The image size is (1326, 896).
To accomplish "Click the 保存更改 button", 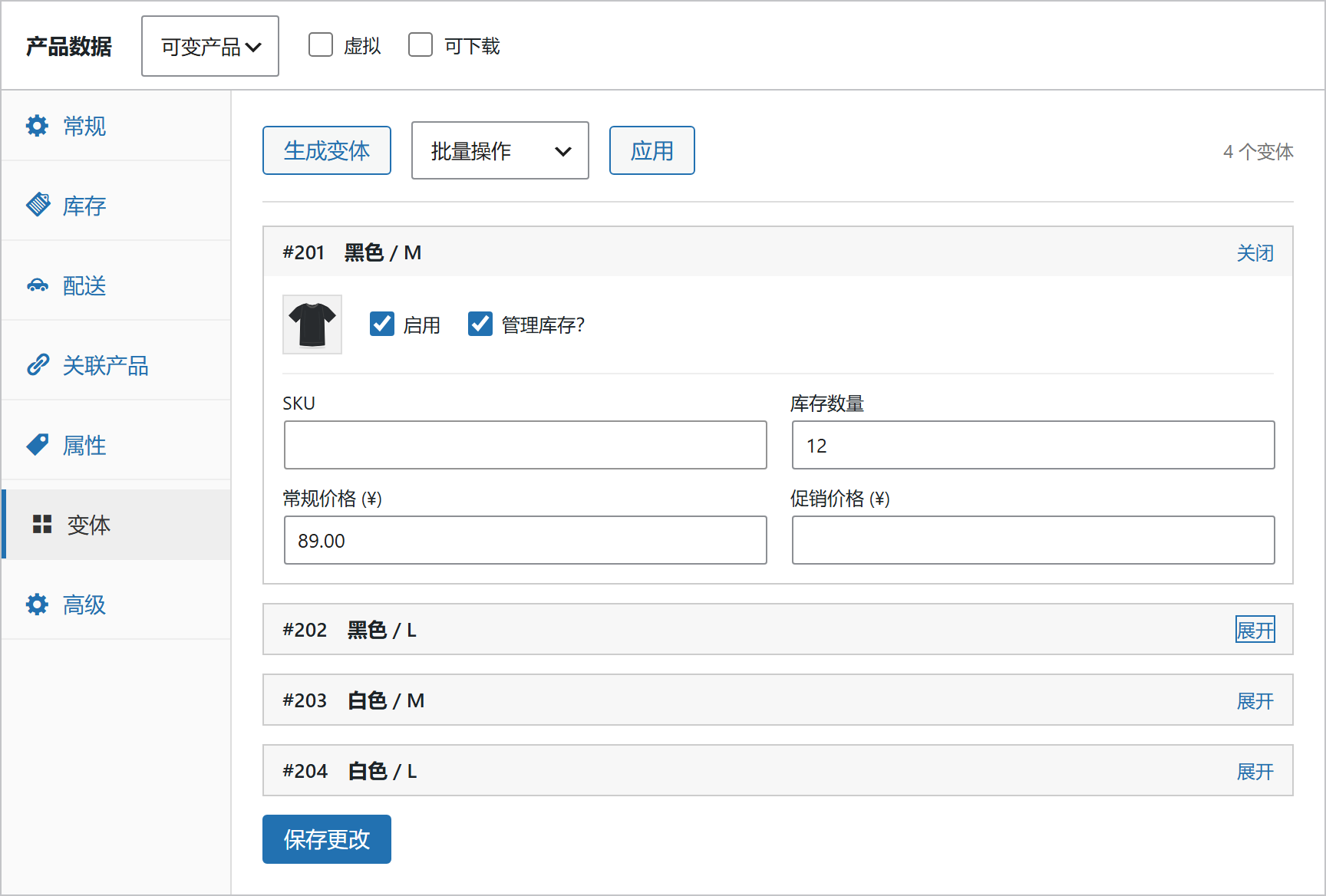I will [x=327, y=839].
